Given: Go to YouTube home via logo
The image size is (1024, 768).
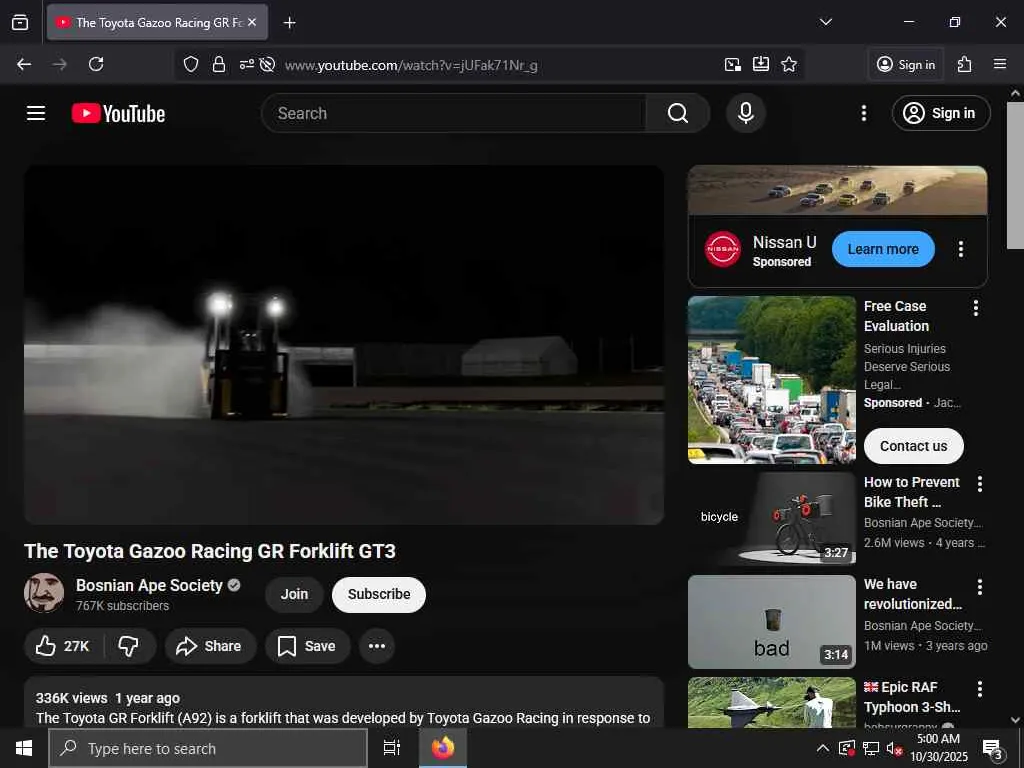Looking at the screenshot, I should click(x=118, y=114).
